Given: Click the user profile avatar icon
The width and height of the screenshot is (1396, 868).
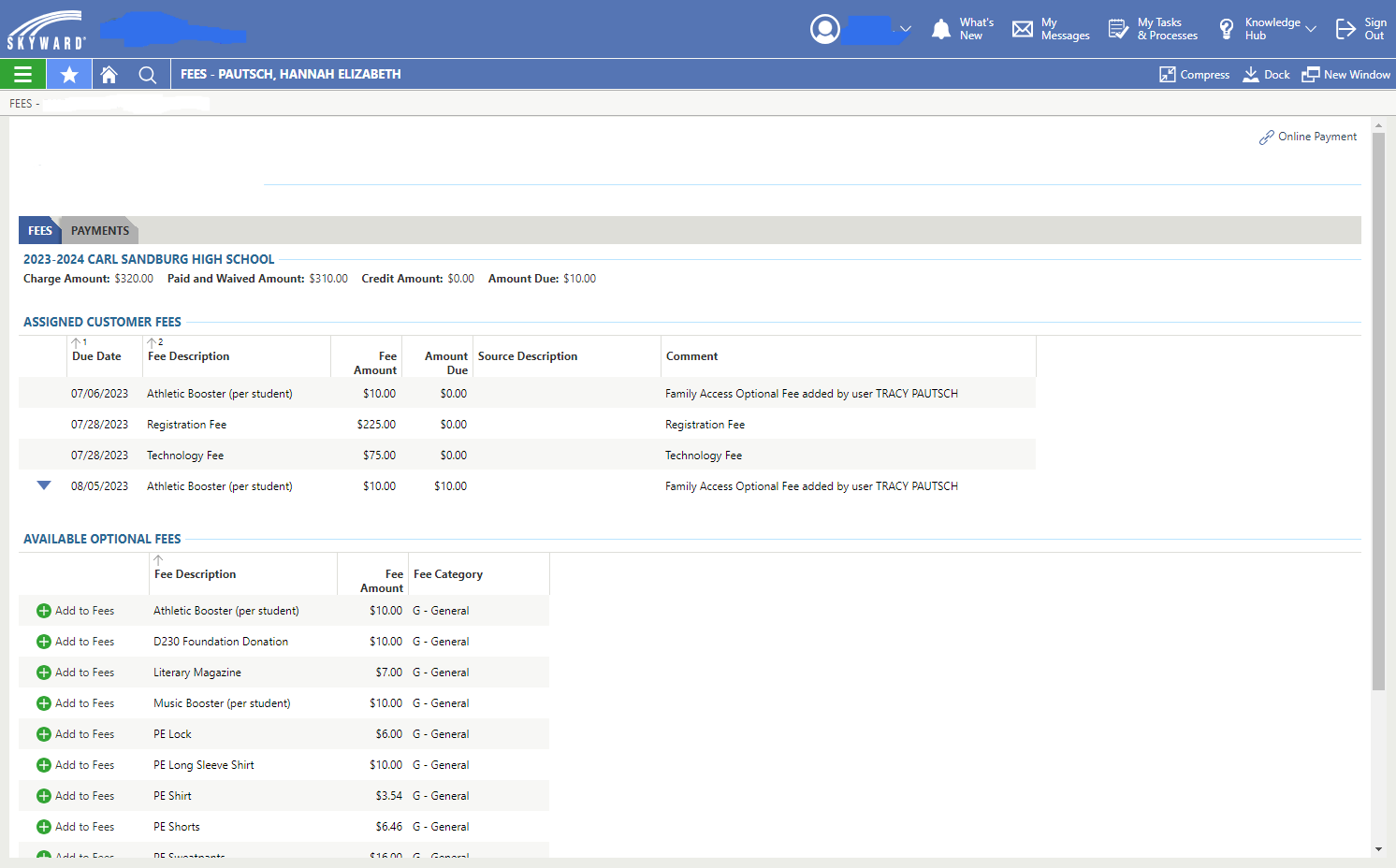Looking at the screenshot, I should (x=825, y=29).
